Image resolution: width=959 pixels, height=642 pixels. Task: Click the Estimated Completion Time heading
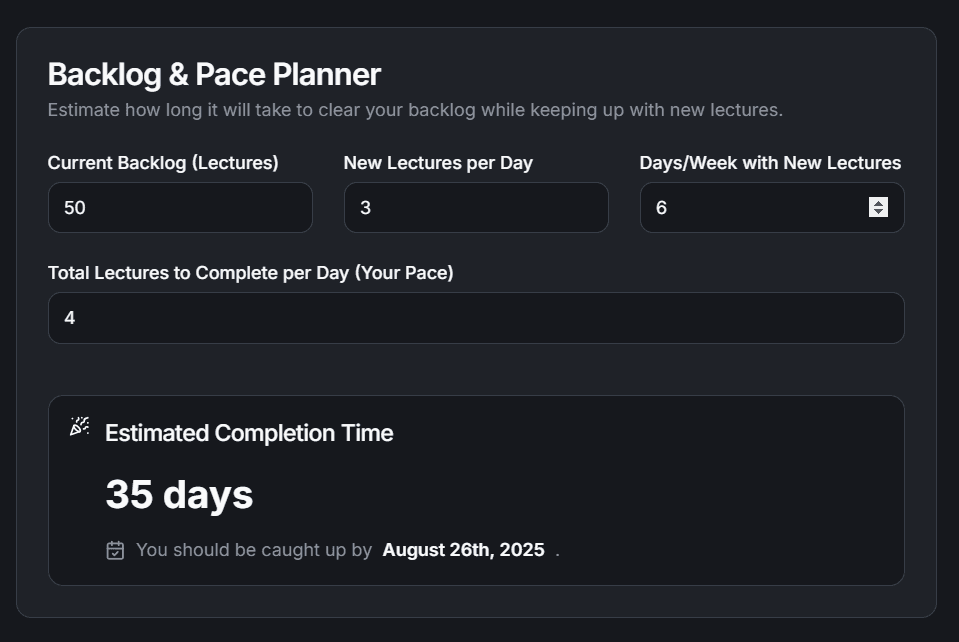[x=249, y=432]
